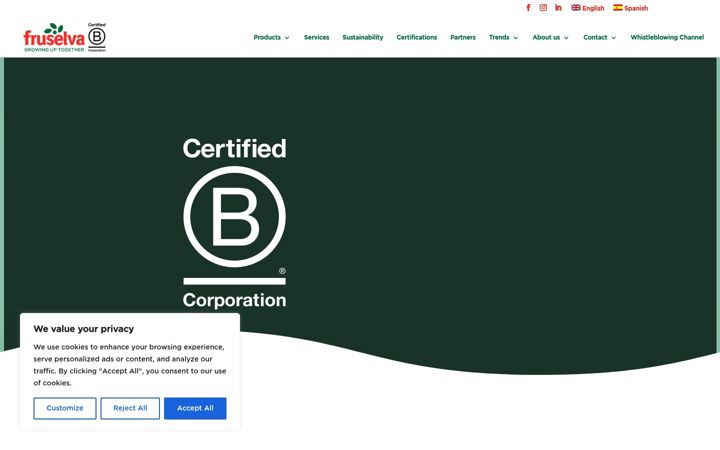Open the Whistleblowing Channel link
This screenshot has height=450, width=720.
pyautogui.click(x=667, y=37)
